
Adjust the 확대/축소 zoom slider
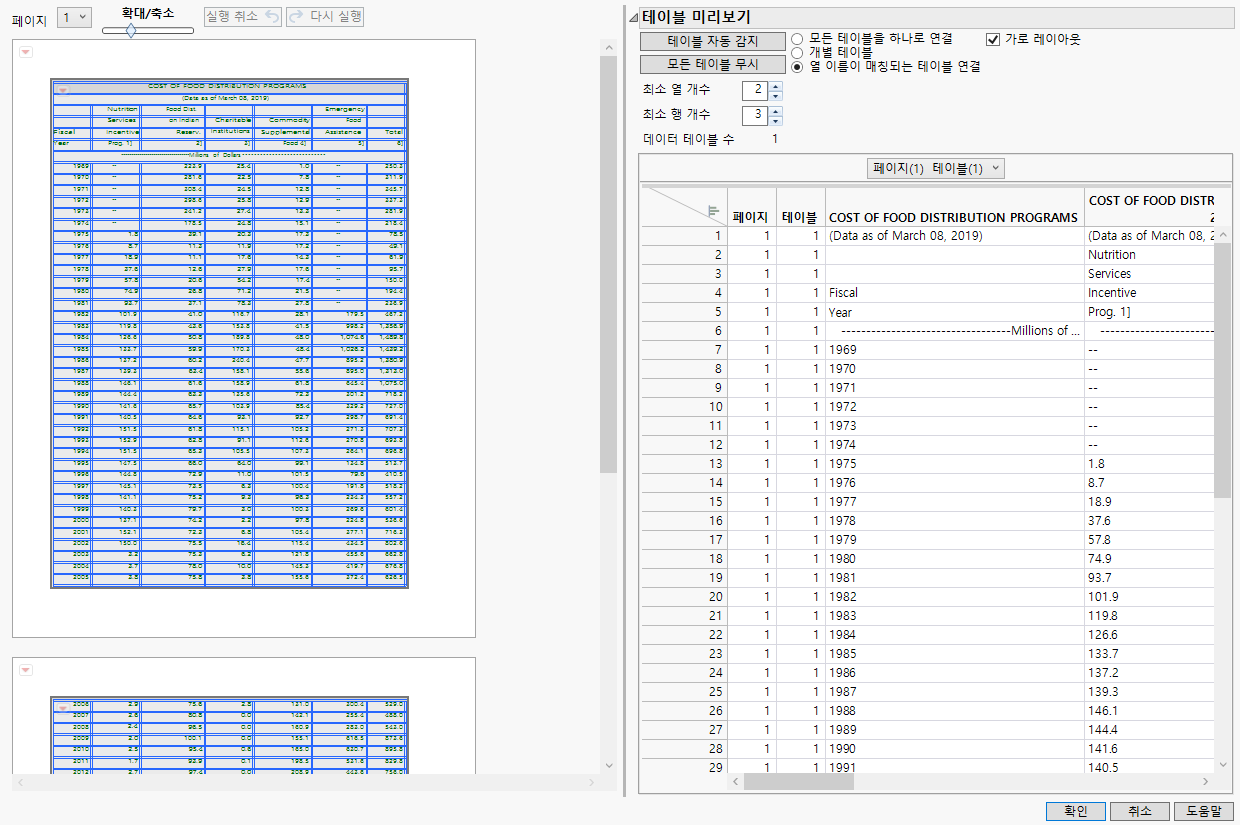point(131,31)
